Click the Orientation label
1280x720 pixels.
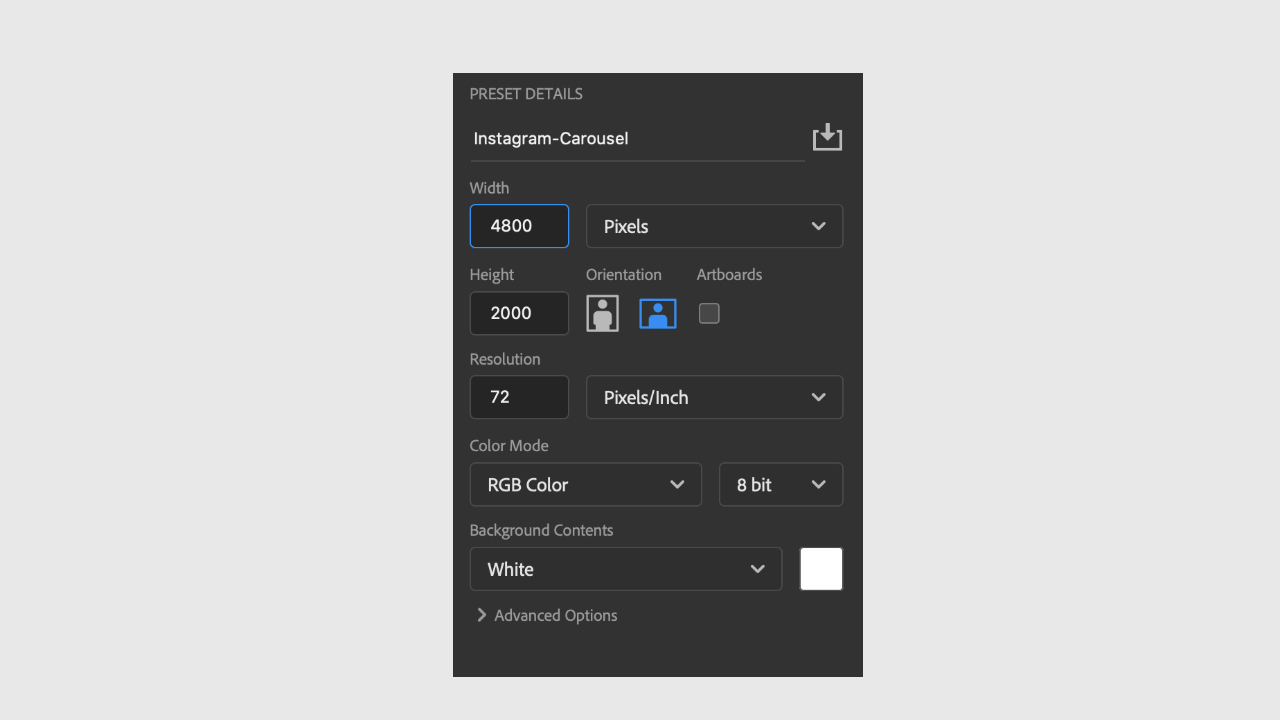(x=624, y=275)
